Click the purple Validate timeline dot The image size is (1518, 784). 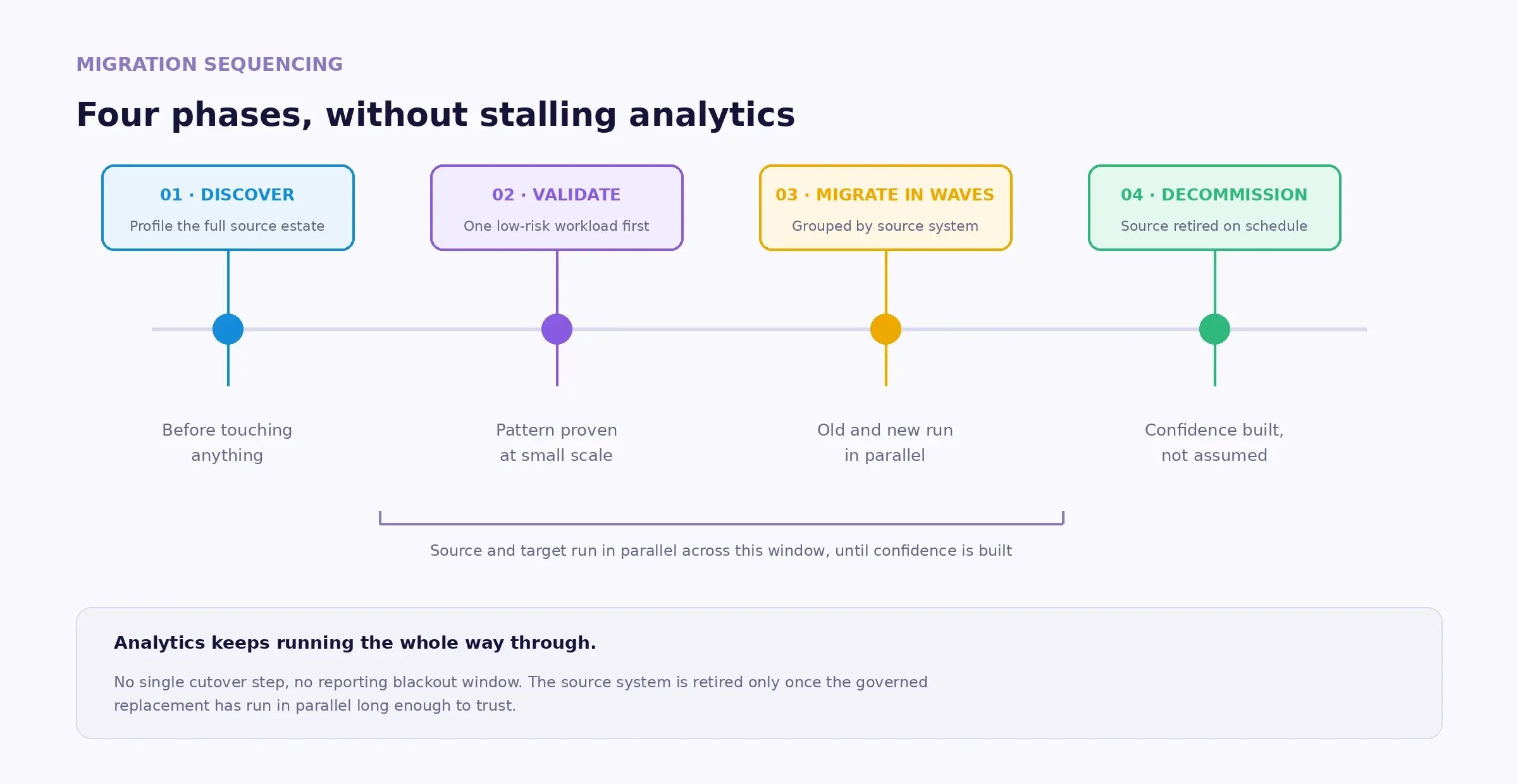coord(557,329)
